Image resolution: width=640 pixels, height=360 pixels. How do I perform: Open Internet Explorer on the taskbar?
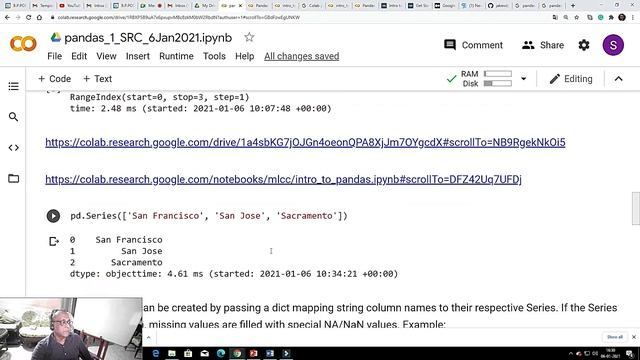coord(156,353)
